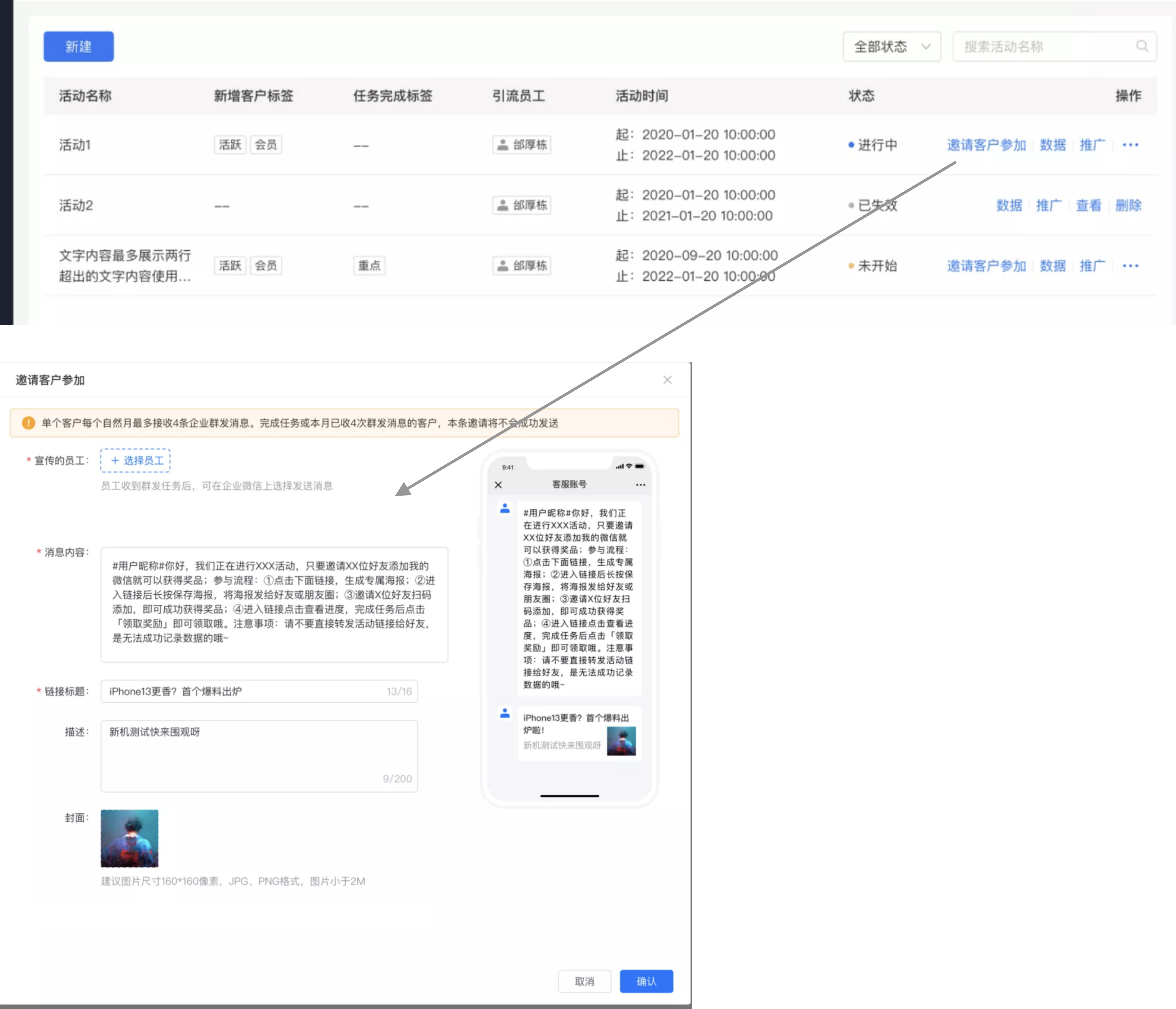This screenshot has width=1176, height=1009.
Task: Click the orange warning icon in alert
Action: [28, 423]
